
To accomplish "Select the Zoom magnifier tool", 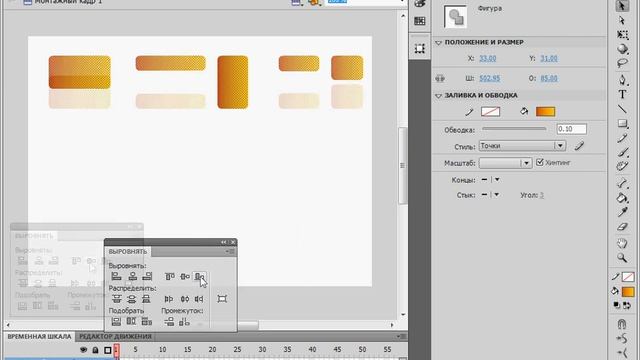I will coord(622,258).
